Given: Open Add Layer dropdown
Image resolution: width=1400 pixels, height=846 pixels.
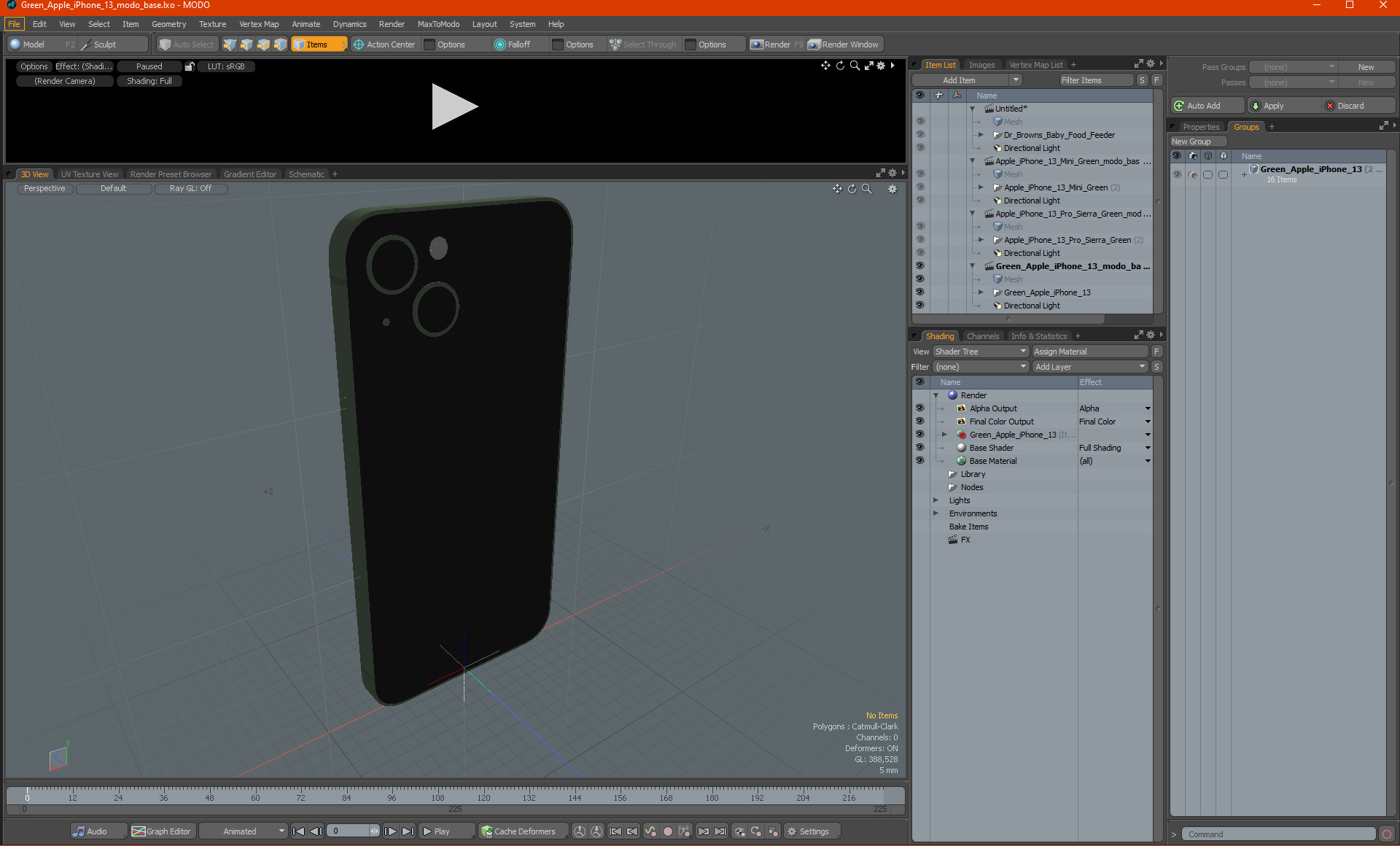Looking at the screenshot, I should [x=1090, y=367].
